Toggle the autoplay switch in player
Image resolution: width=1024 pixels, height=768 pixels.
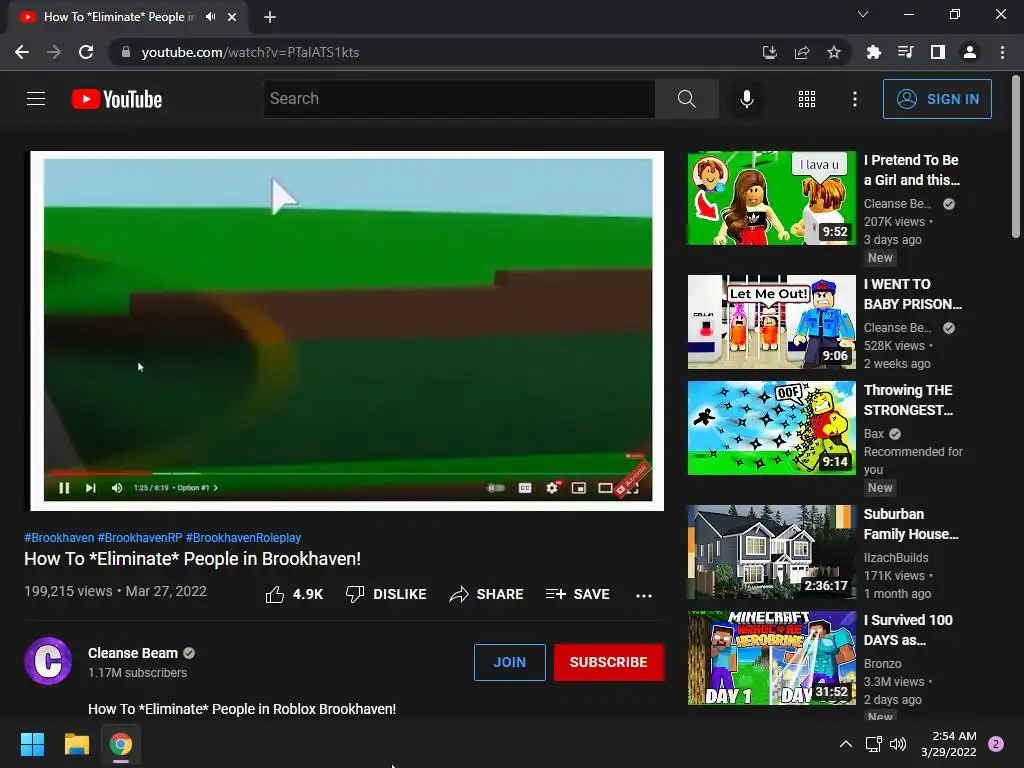pos(496,488)
